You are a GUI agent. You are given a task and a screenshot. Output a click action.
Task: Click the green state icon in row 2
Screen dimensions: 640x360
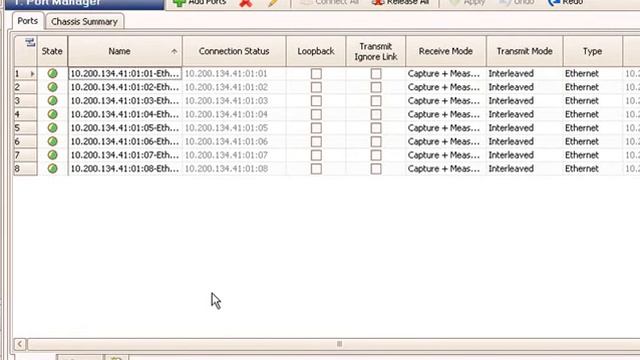pyautogui.click(x=52, y=87)
